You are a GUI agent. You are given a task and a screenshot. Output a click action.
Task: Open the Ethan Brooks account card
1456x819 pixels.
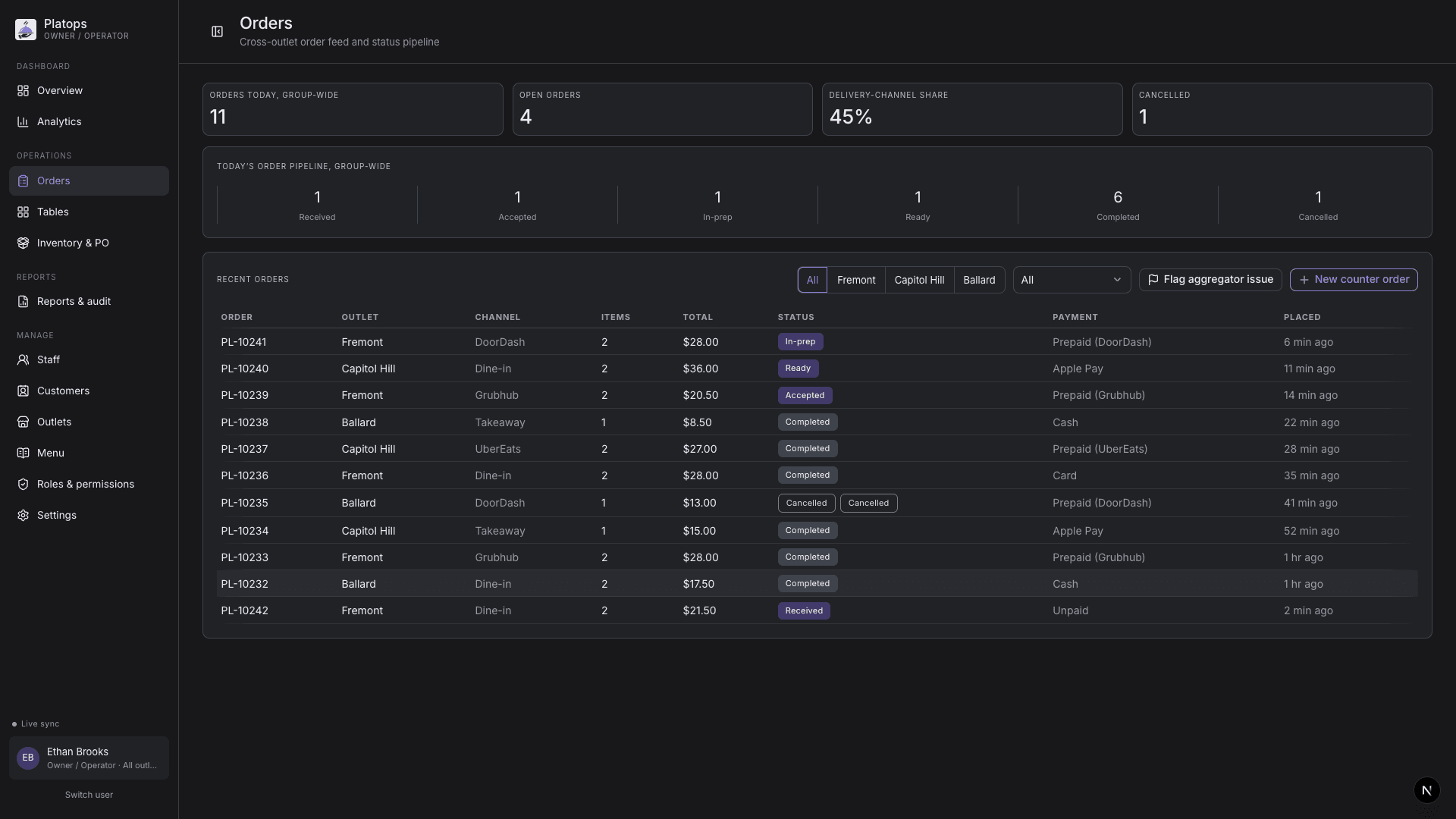[x=89, y=758]
